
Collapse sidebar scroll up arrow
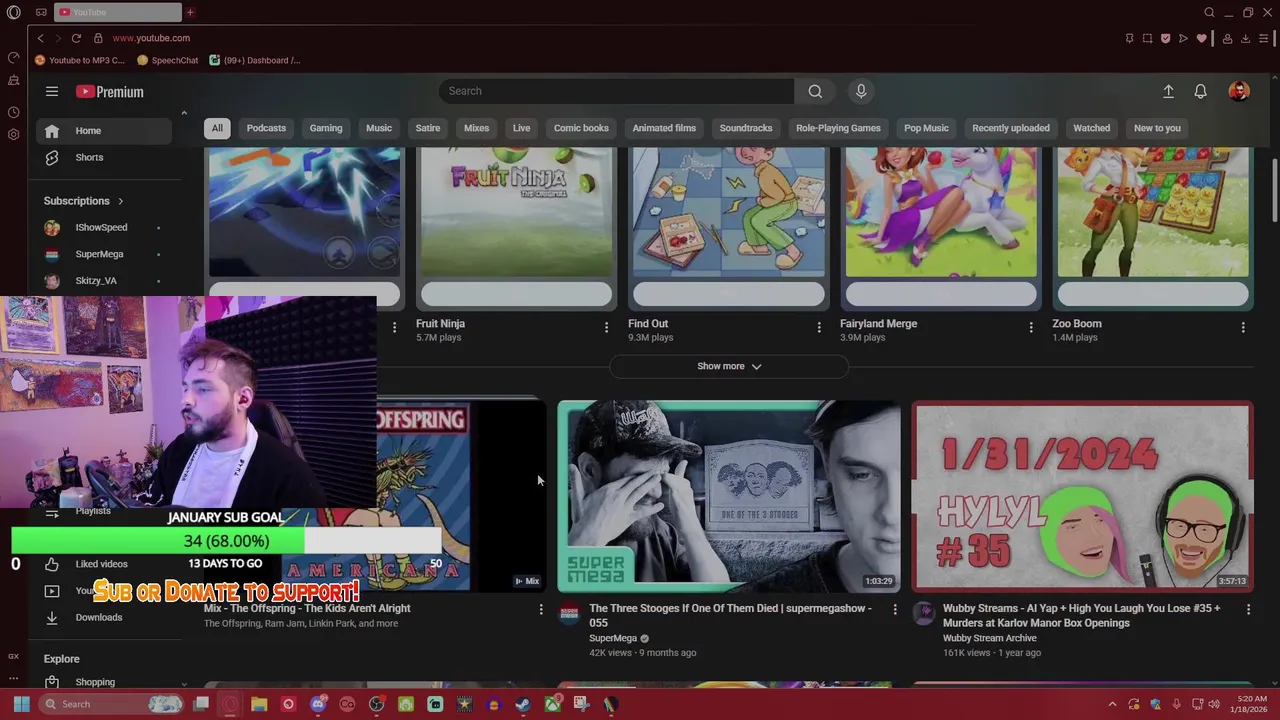point(184,113)
